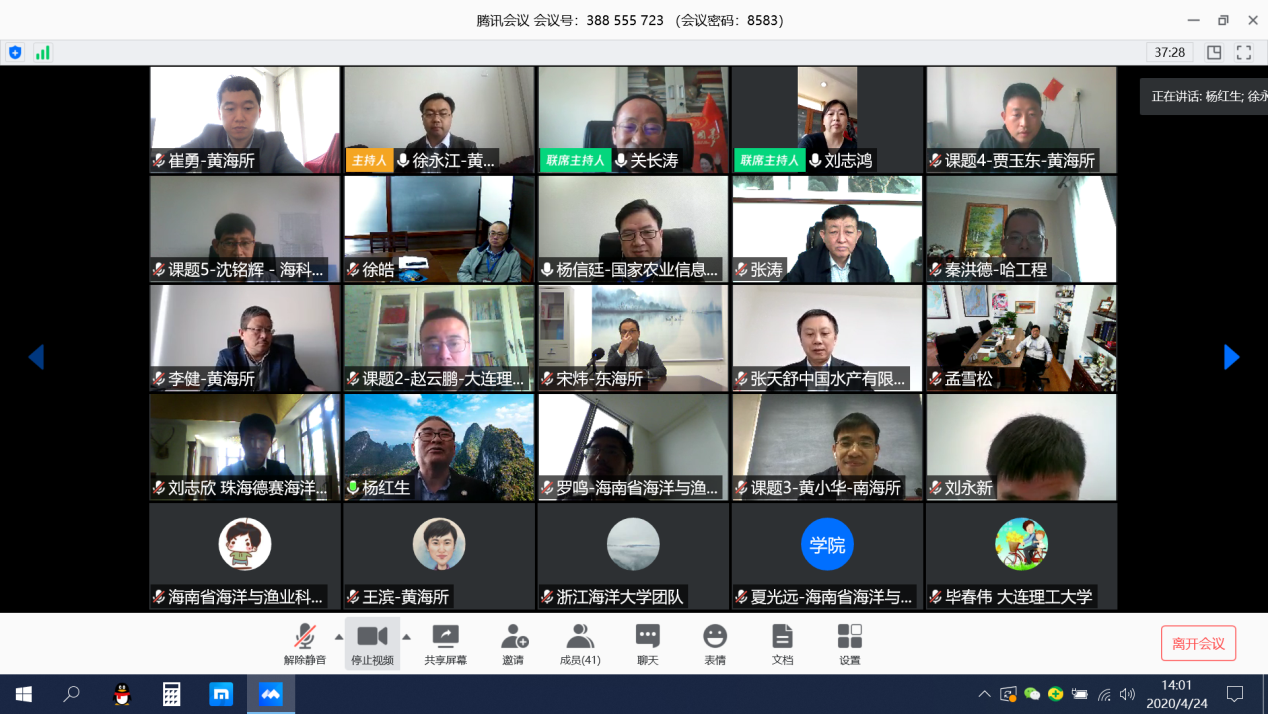Select 崔勇-黄海所 video tile
This screenshot has height=714, width=1268.
(245, 120)
